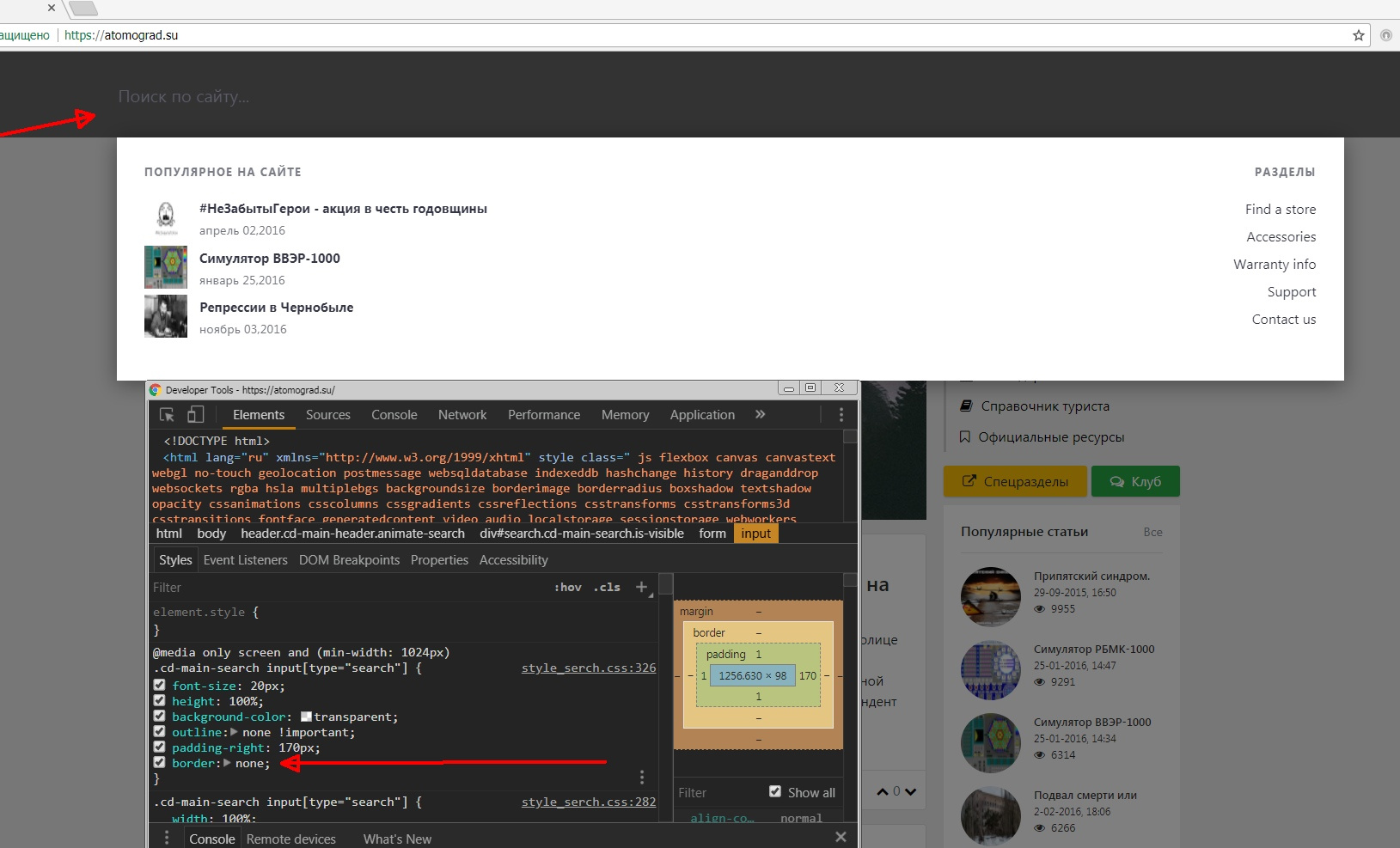This screenshot has width=1400, height=848.
Task: Click the Официальные ресурсы bookmark icon
Action: click(x=965, y=436)
